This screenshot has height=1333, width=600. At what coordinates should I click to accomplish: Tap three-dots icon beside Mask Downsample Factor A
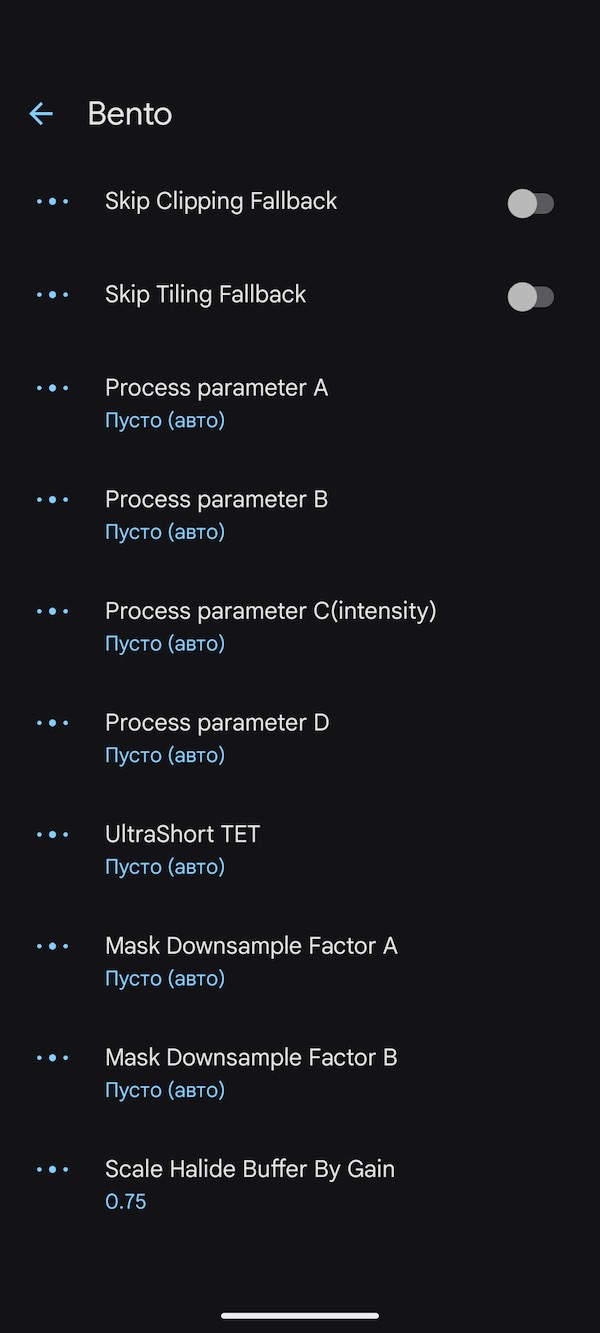[x=53, y=946]
